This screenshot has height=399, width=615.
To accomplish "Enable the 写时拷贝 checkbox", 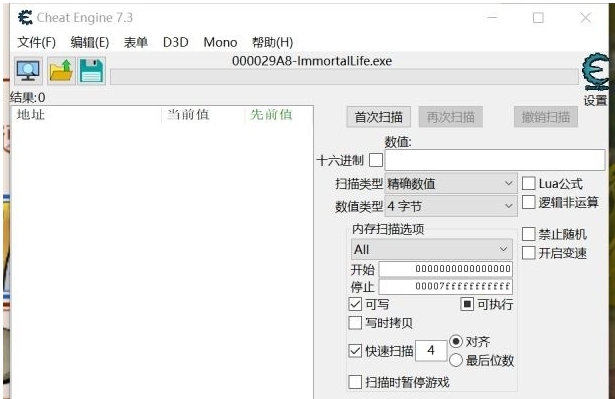I will (355, 323).
